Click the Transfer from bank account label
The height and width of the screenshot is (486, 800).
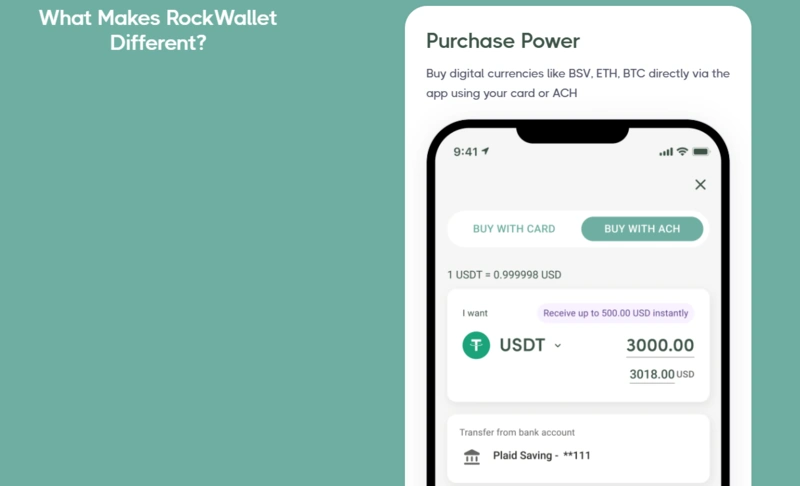coord(517,432)
